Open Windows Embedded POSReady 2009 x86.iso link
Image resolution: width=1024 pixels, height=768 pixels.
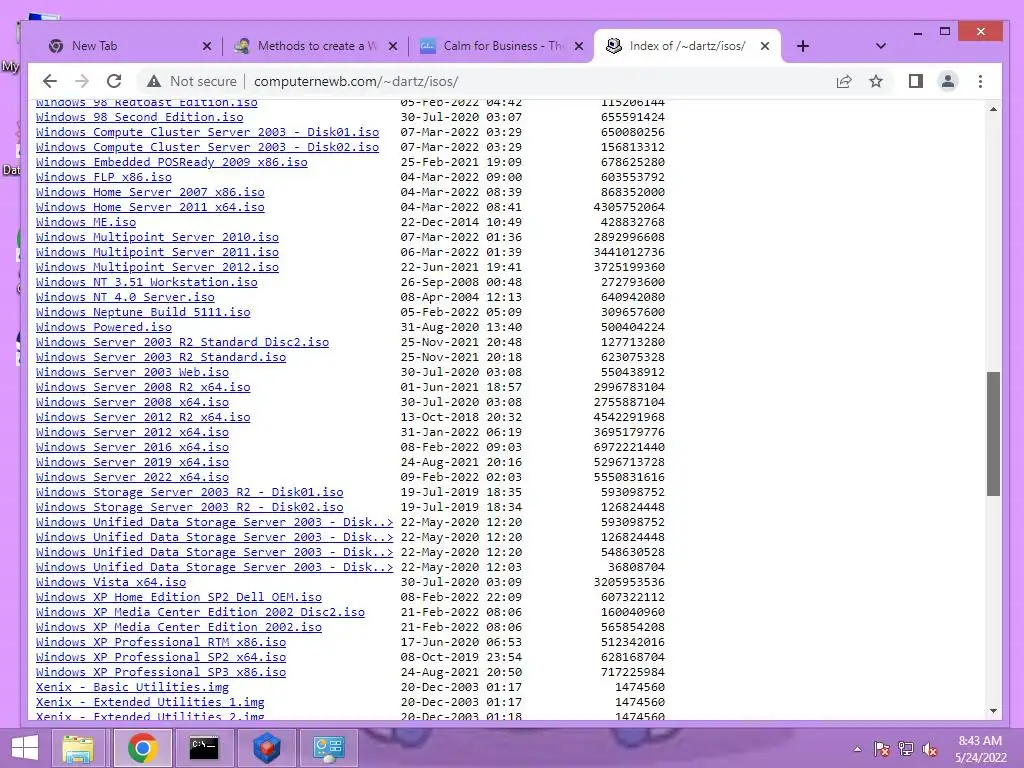pos(172,162)
